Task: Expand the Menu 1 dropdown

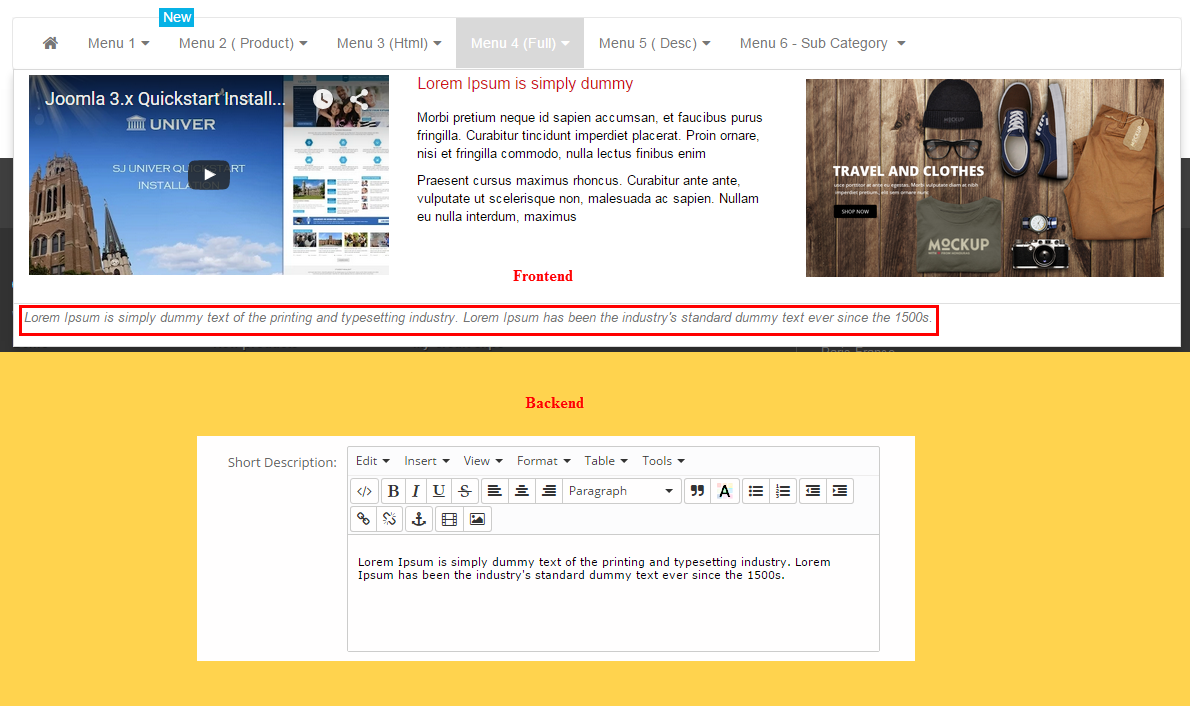Action: pyautogui.click(x=118, y=43)
